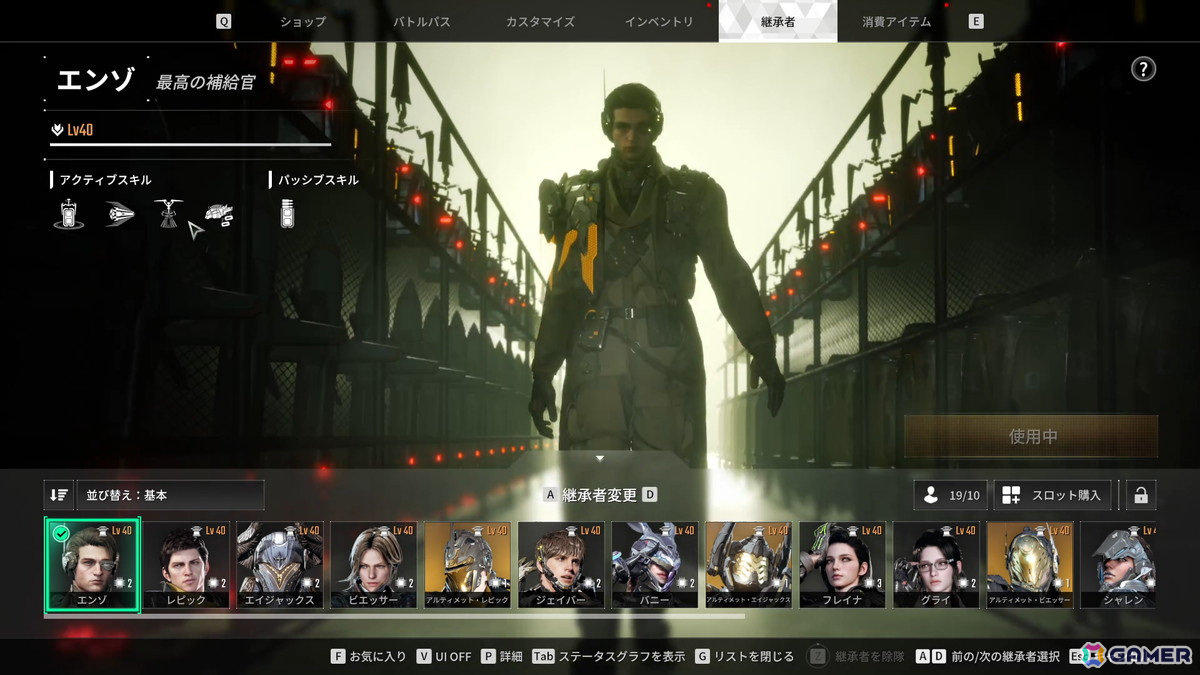Show ステータスグラフを表示 status graph

click(609, 656)
